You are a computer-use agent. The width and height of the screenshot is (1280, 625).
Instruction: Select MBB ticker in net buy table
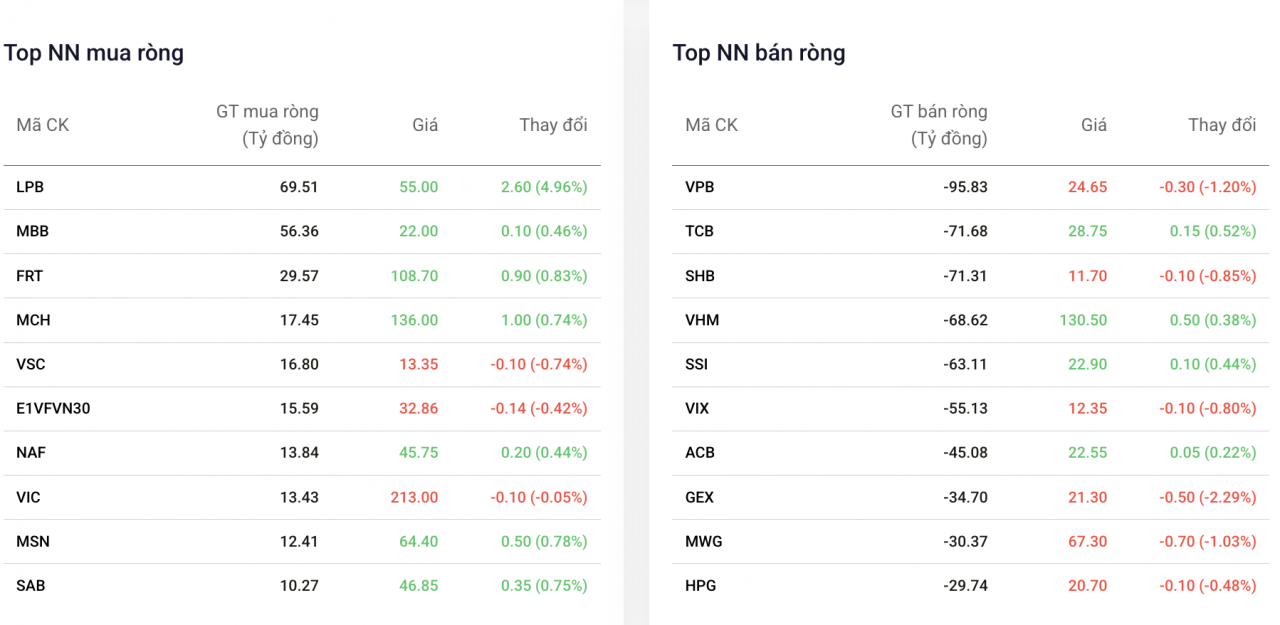[x=32, y=231]
